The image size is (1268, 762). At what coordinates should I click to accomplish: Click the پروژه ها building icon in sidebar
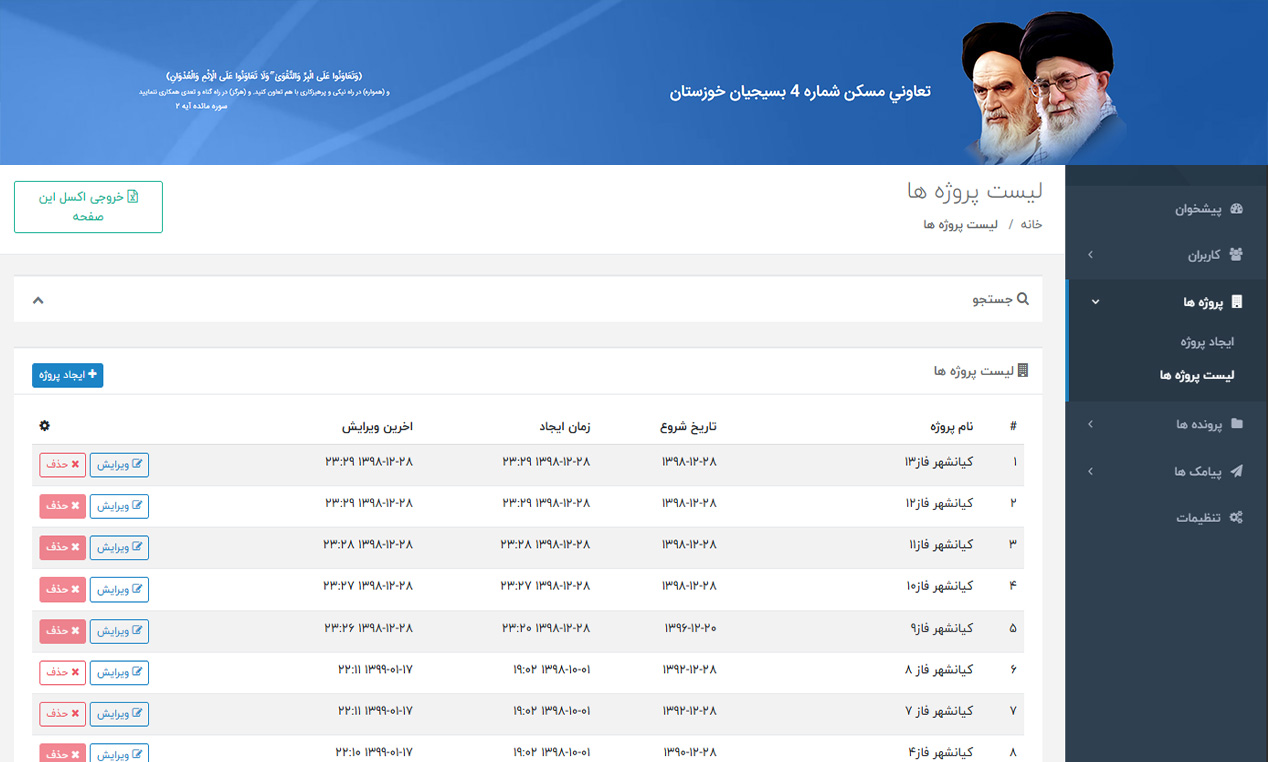tap(1237, 301)
